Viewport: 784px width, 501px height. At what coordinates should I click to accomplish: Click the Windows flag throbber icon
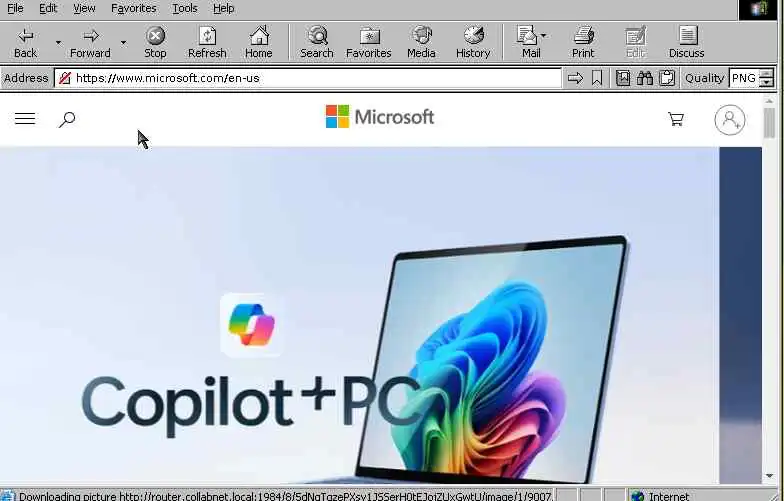[759, 9]
